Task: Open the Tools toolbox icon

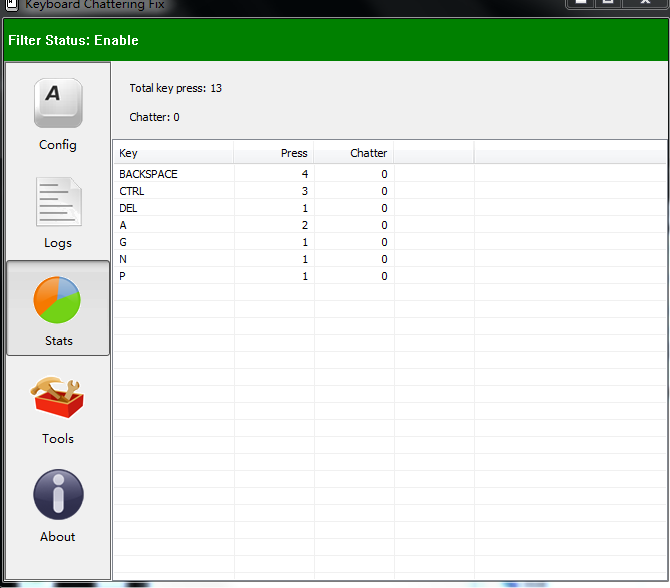Action: pyautogui.click(x=58, y=398)
